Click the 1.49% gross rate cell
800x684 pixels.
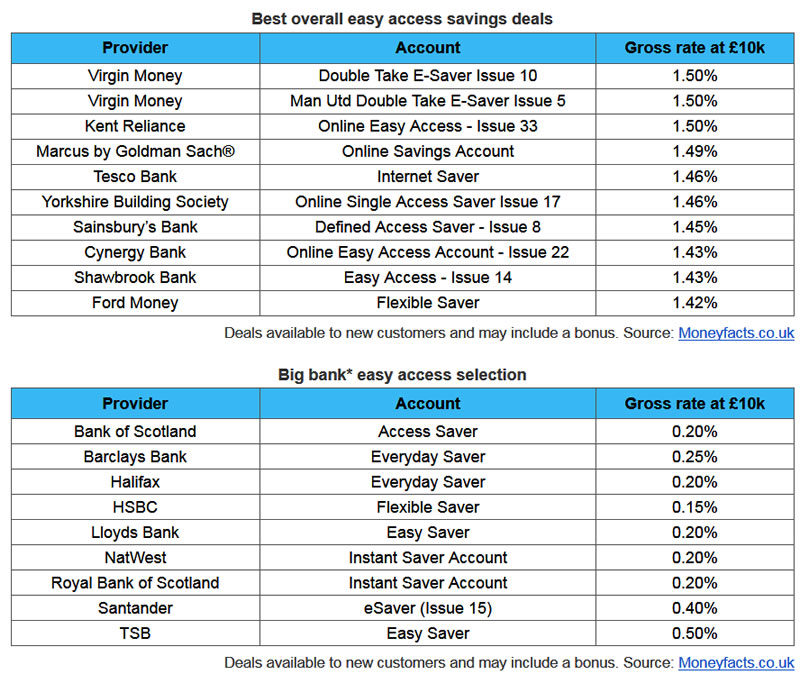(x=694, y=151)
